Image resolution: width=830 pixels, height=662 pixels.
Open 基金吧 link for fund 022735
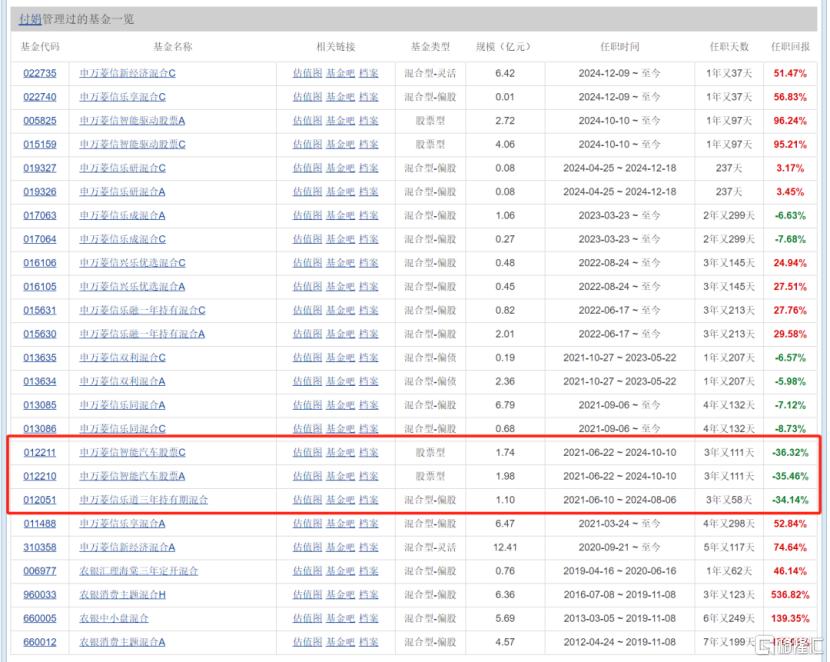340,73
